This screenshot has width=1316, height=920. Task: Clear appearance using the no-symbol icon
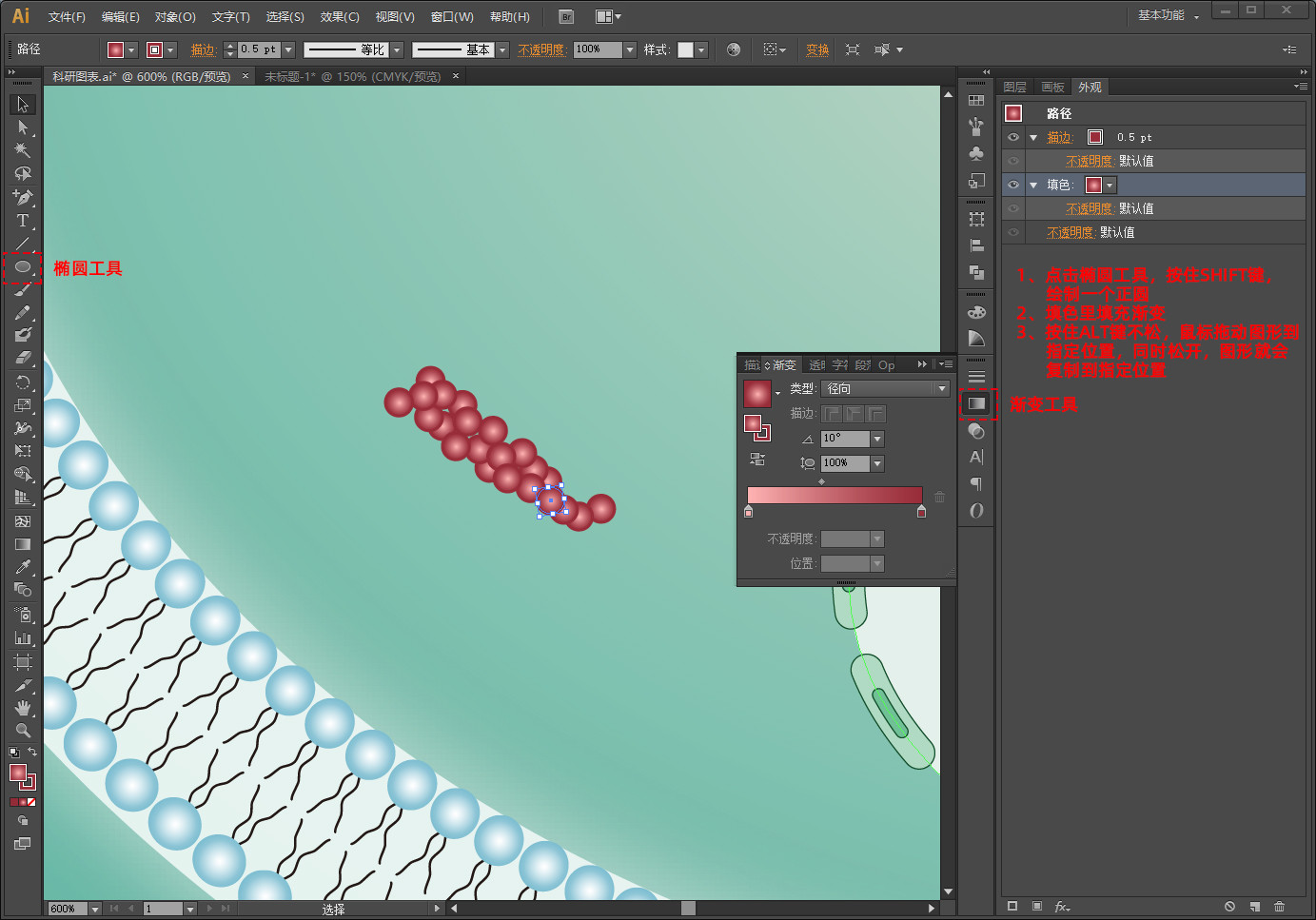(x=1229, y=907)
